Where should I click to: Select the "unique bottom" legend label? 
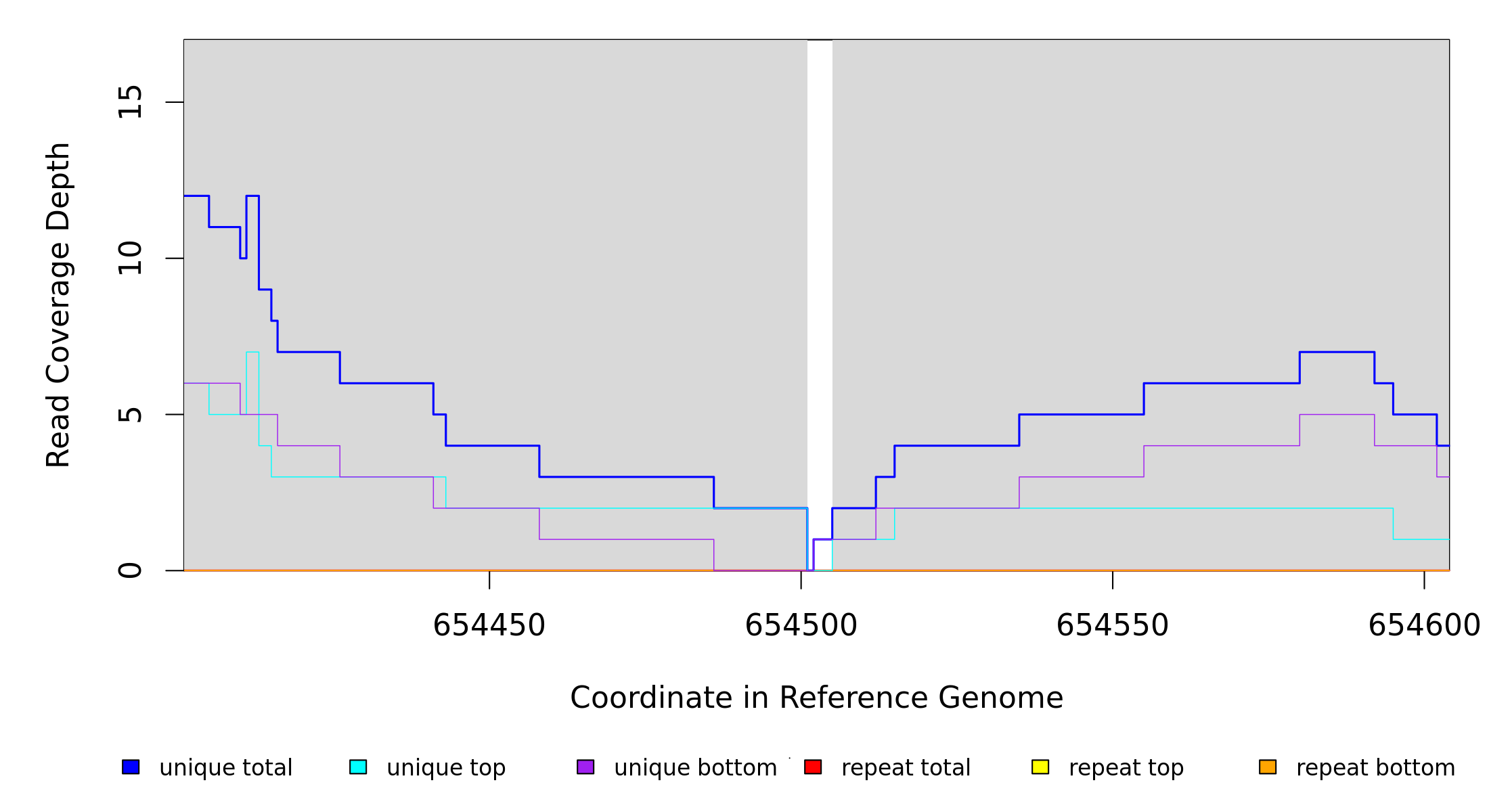pyautogui.click(x=695, y=768)
